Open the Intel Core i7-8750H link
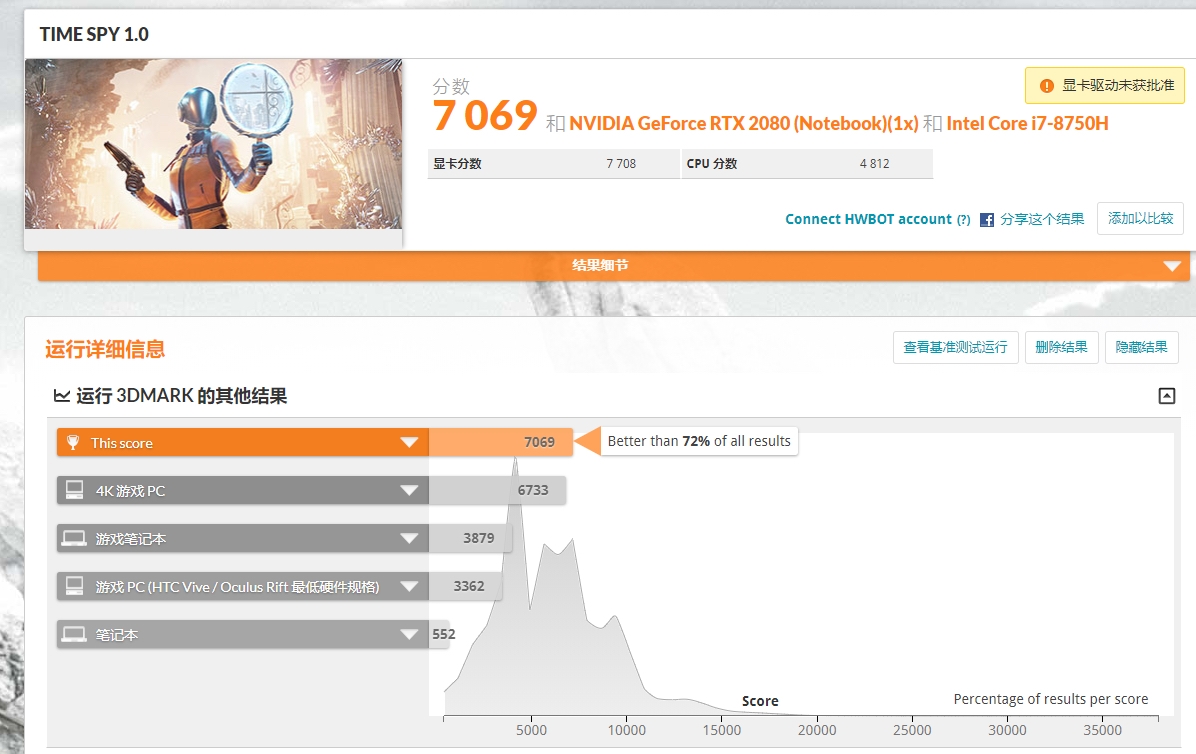The image size is (1196, 754). coord(1027,124)
